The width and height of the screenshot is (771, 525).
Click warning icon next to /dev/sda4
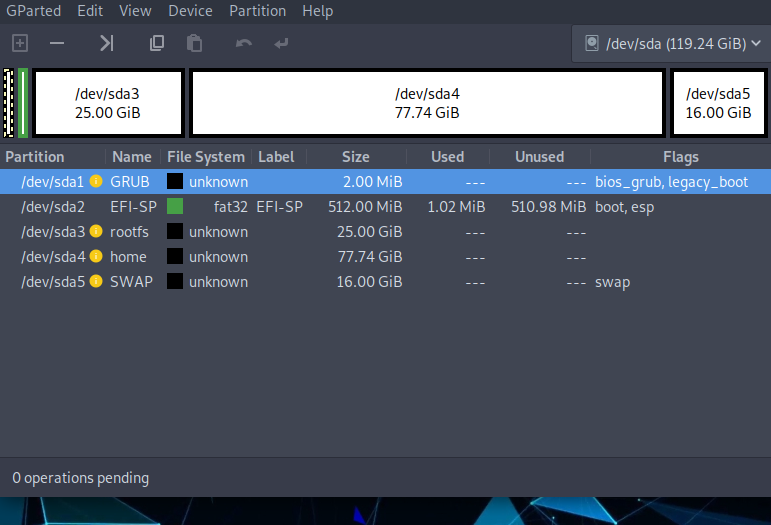click(96, 256)
